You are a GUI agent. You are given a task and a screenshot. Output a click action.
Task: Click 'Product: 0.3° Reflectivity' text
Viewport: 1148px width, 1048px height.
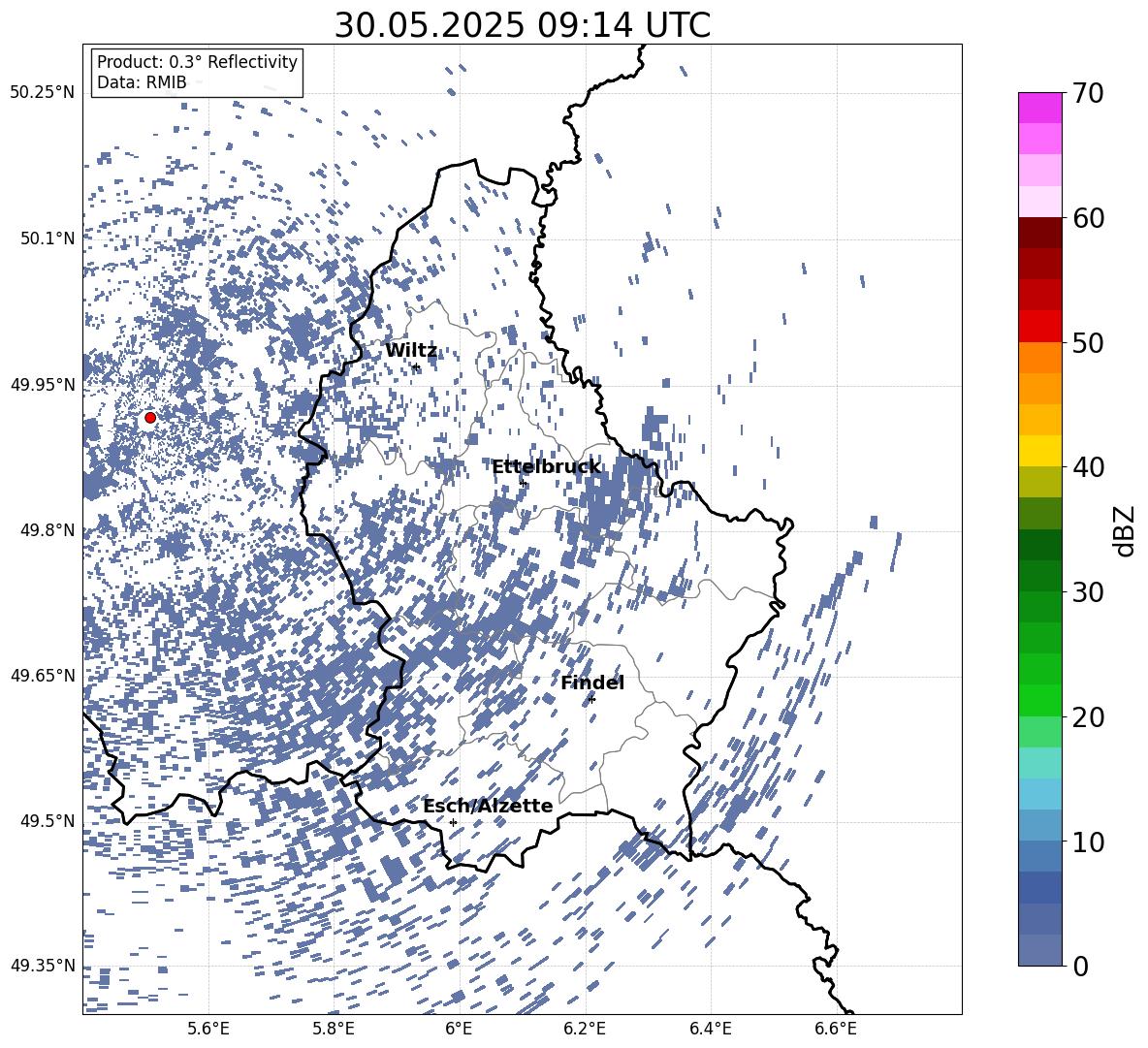pos(197,62)
